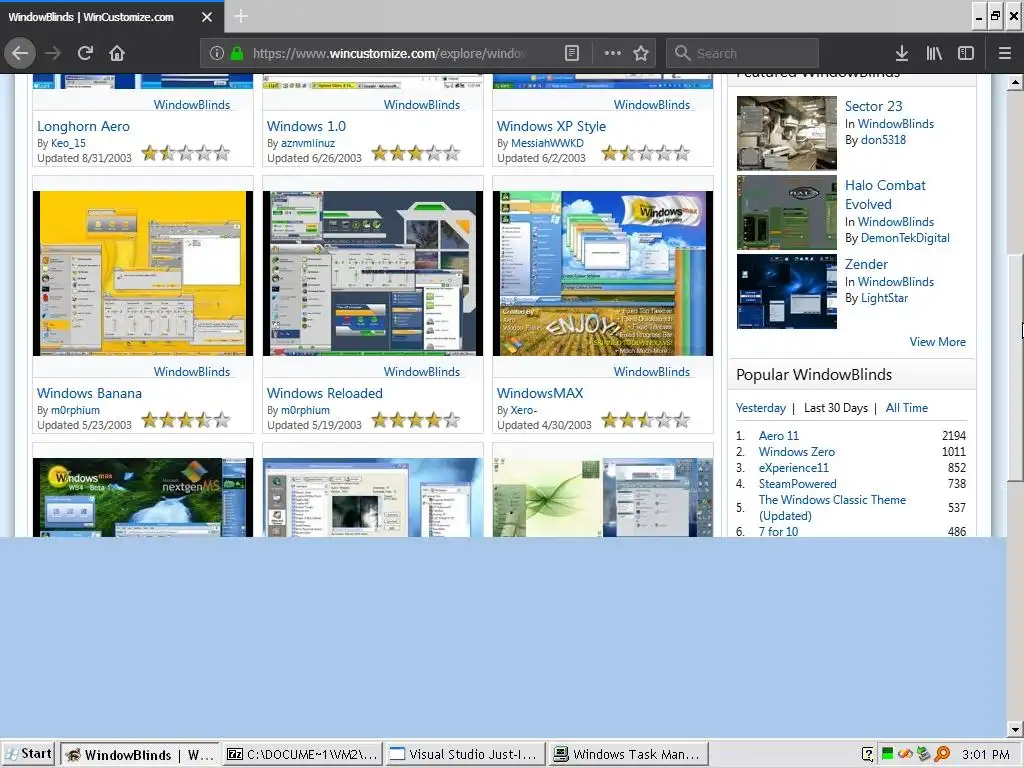Close the WindowBlinds | WinCustomize.com tab

[x=206, y=17]
